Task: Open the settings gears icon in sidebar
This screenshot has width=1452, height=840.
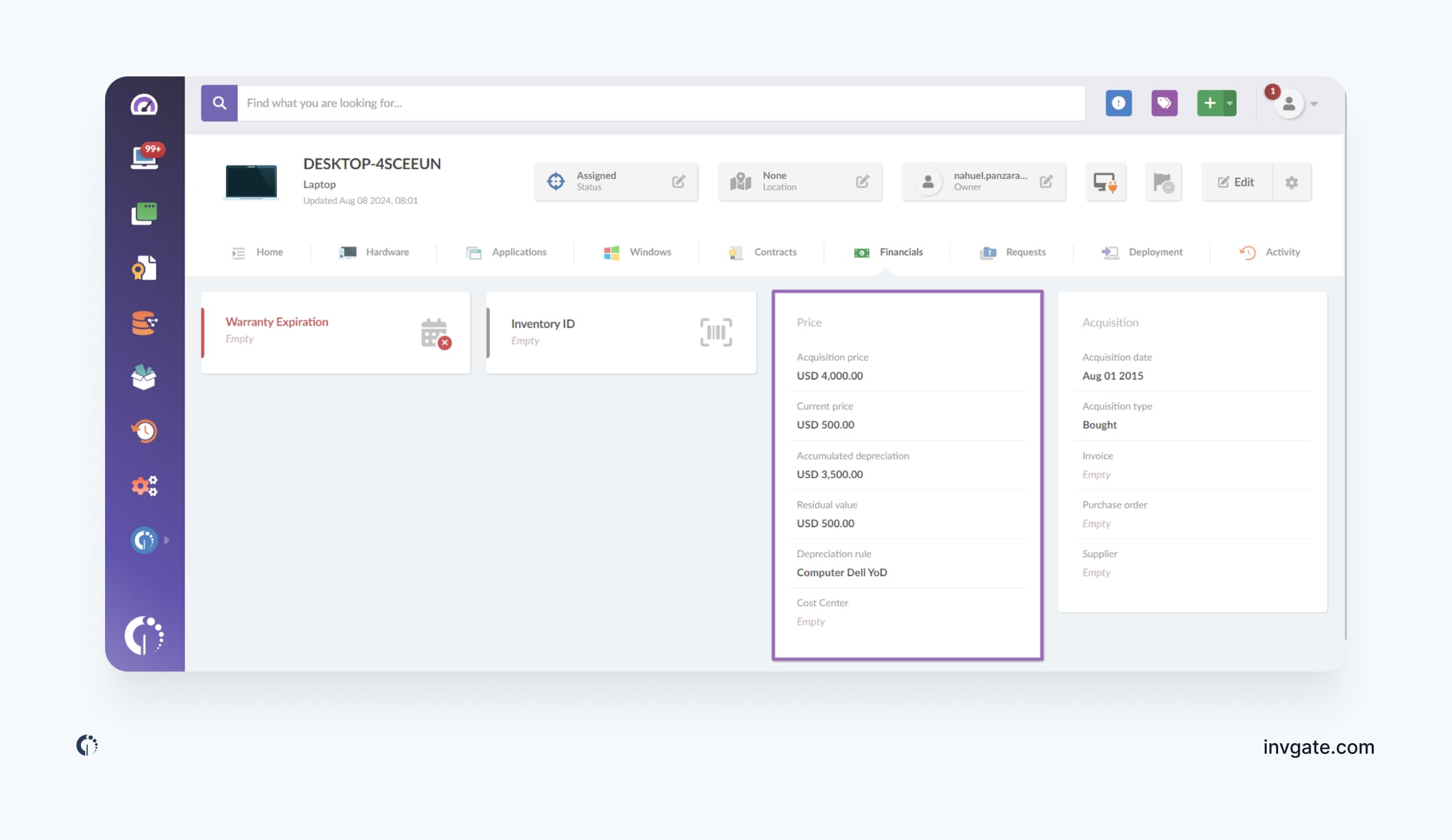Action: [144, 486]
